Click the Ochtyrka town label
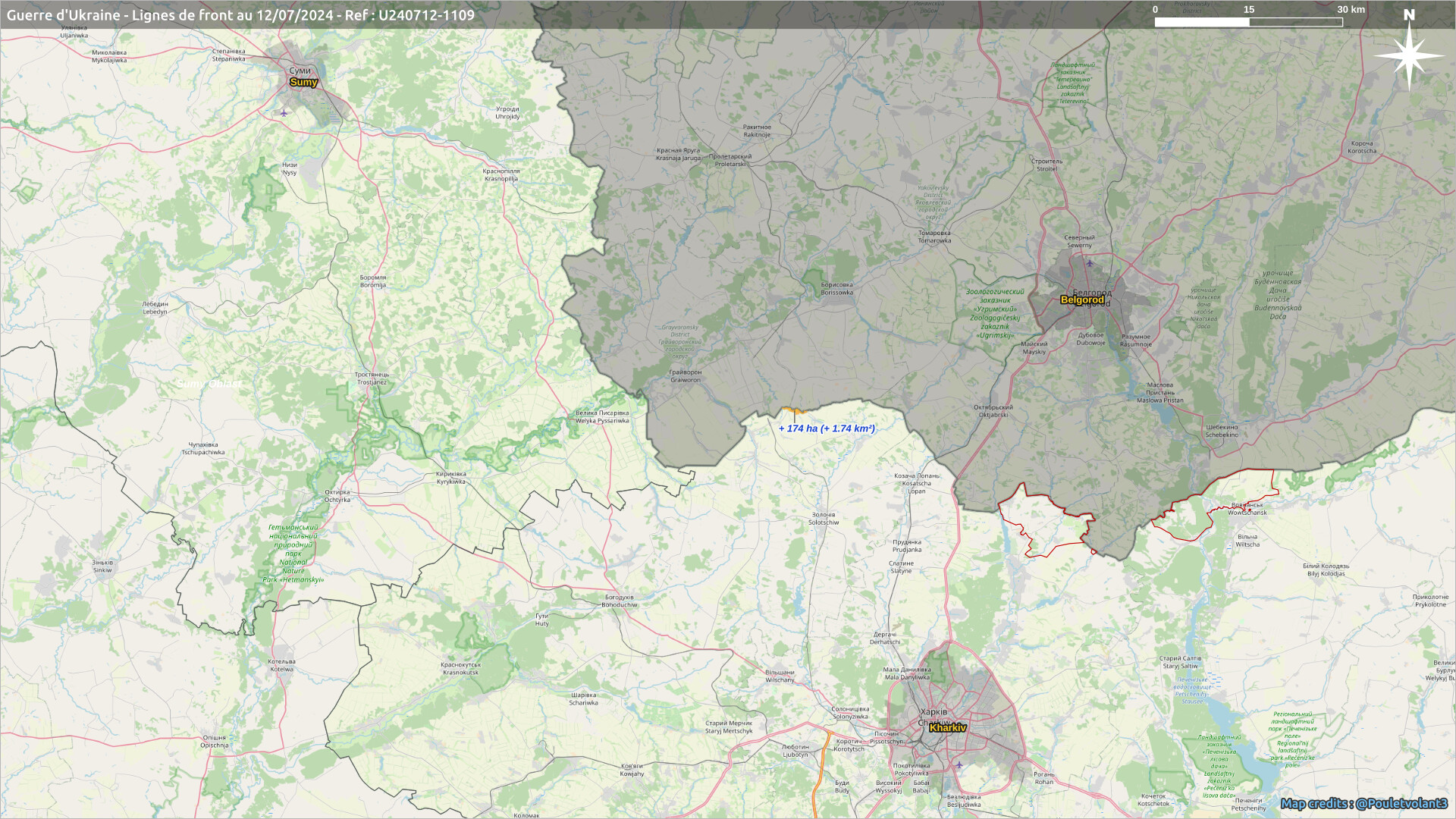 coord(337,496)
